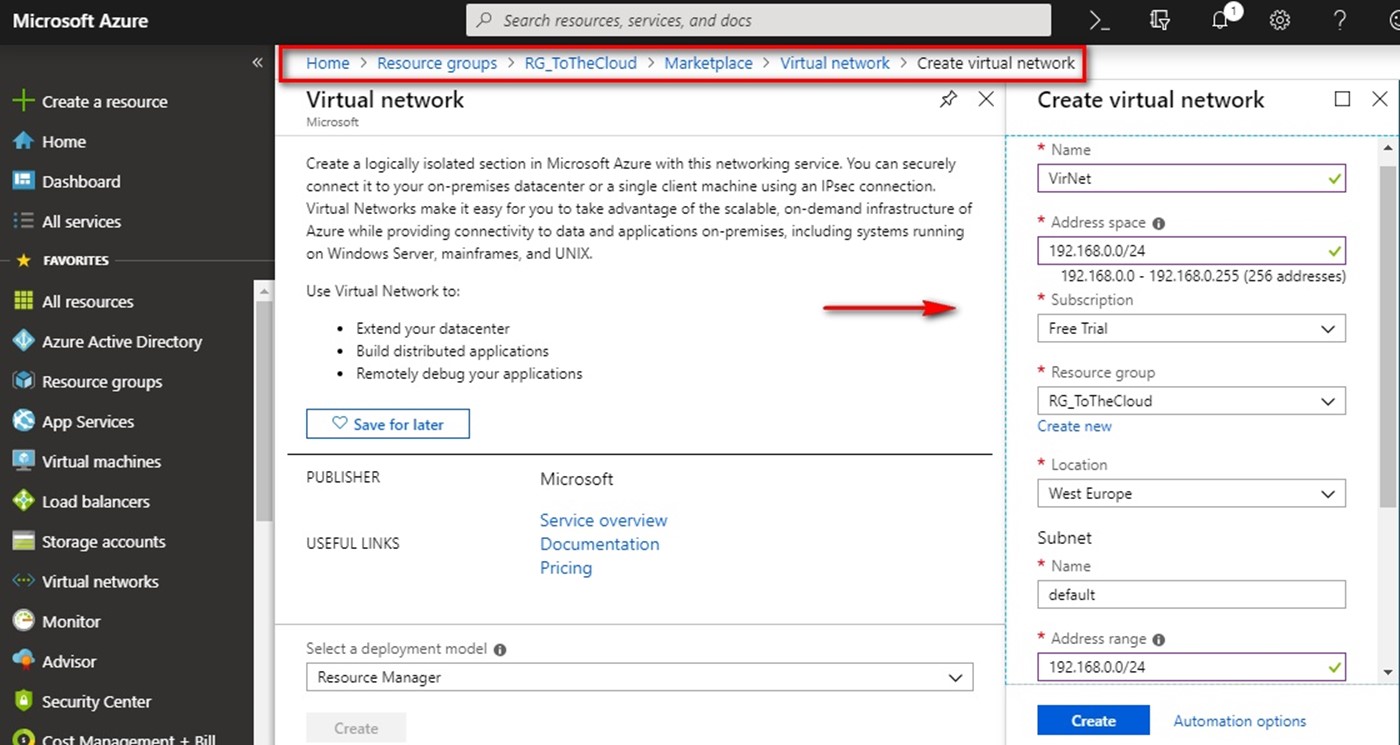Click the Microsoft Azure portal title
The image size is (1400, 745).
(x=81, y=21)
